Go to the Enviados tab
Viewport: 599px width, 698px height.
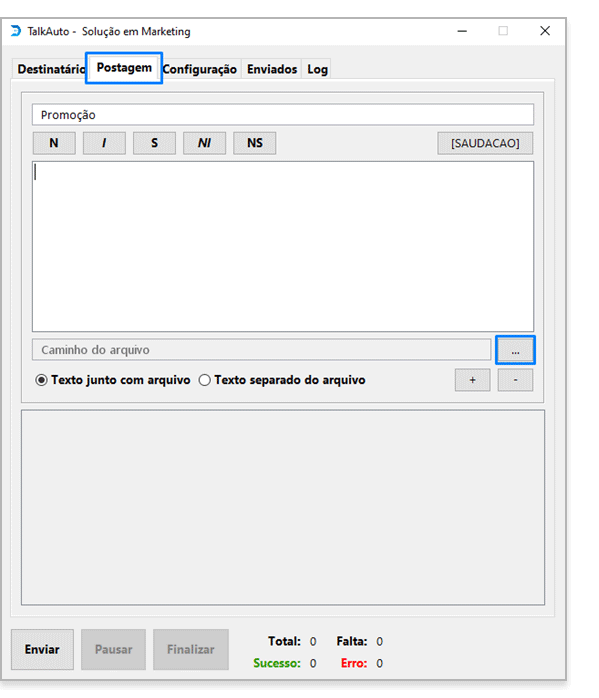pos(272,69)
